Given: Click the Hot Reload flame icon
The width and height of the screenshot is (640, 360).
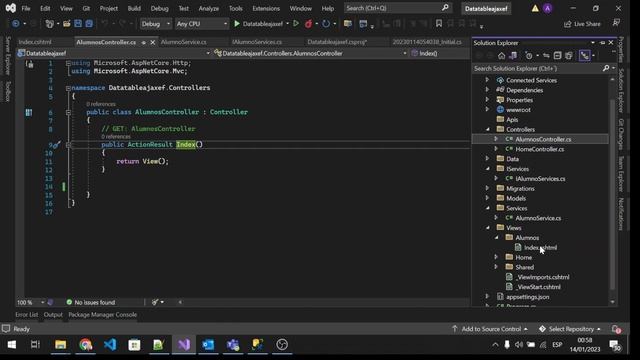Looking at the screenshot, I should [309, 24].
